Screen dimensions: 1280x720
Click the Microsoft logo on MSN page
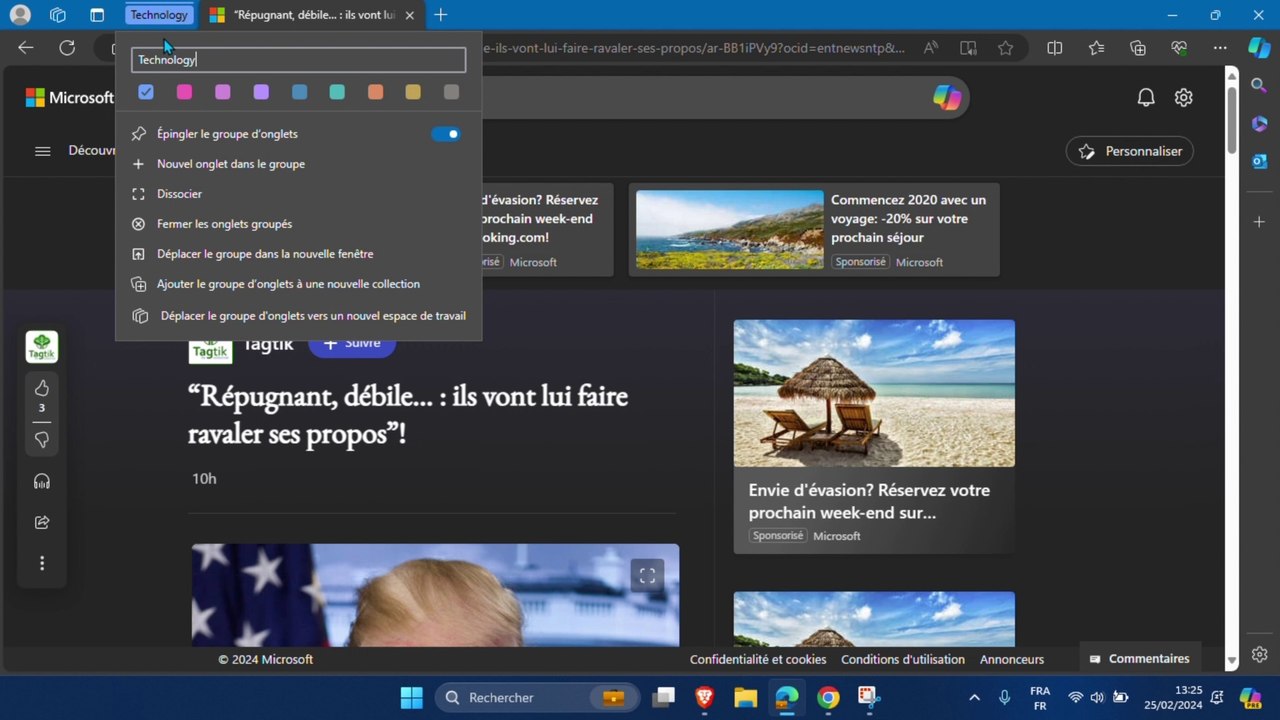(x=69, y=97)
